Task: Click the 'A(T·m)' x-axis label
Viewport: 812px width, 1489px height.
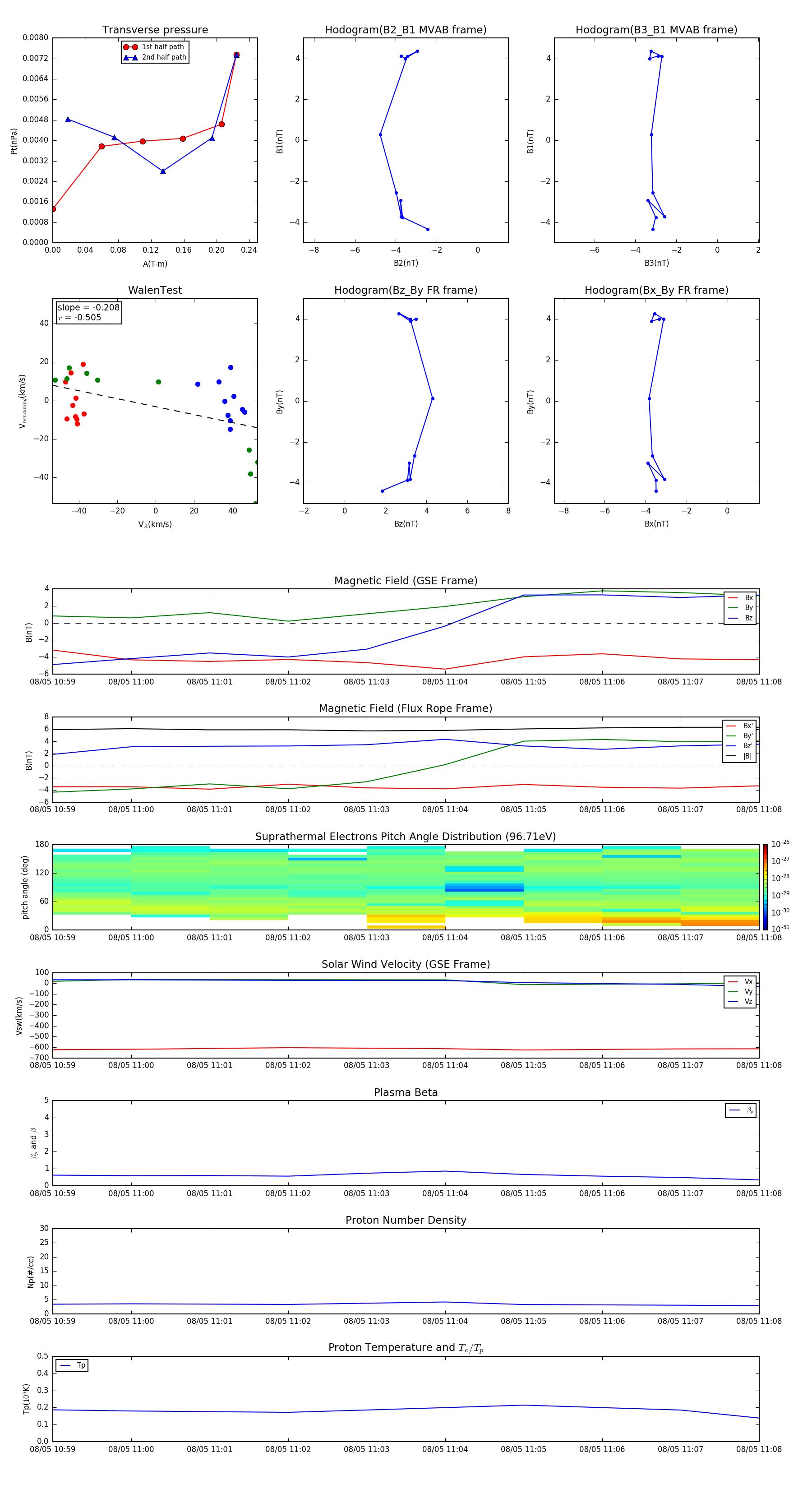Action: point(155,264)
